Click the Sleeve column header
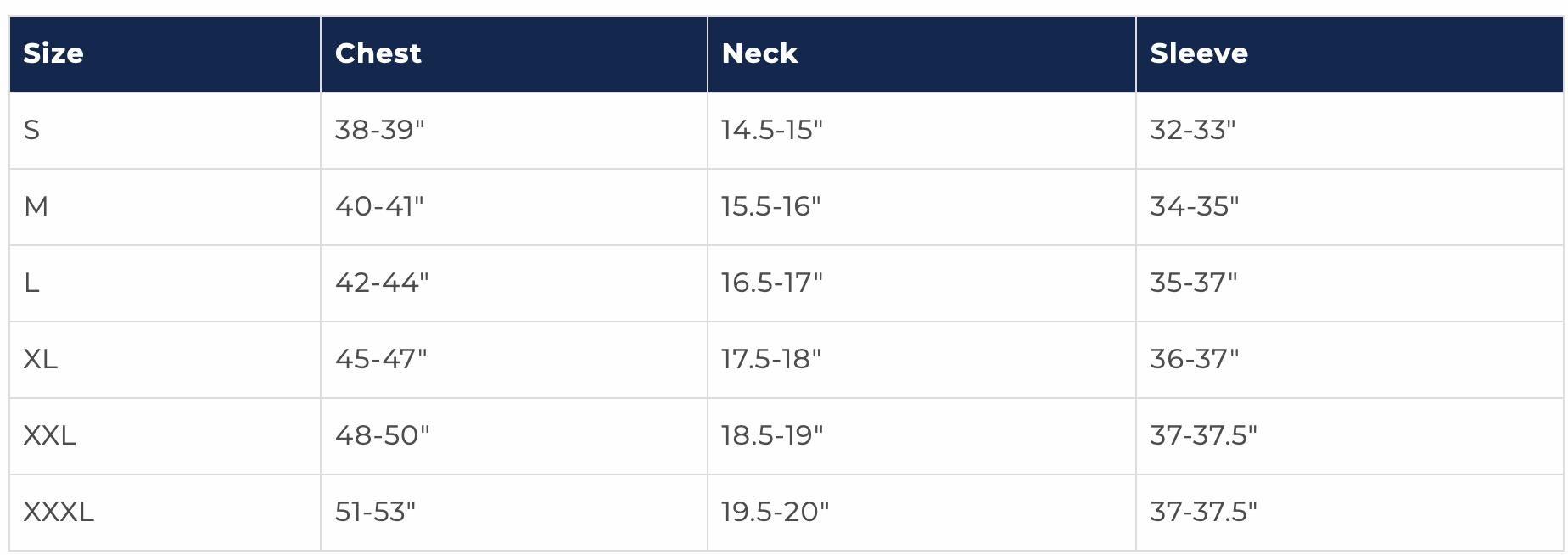This screenshot has height=555, width=1568. click(x=1198, y=53)
